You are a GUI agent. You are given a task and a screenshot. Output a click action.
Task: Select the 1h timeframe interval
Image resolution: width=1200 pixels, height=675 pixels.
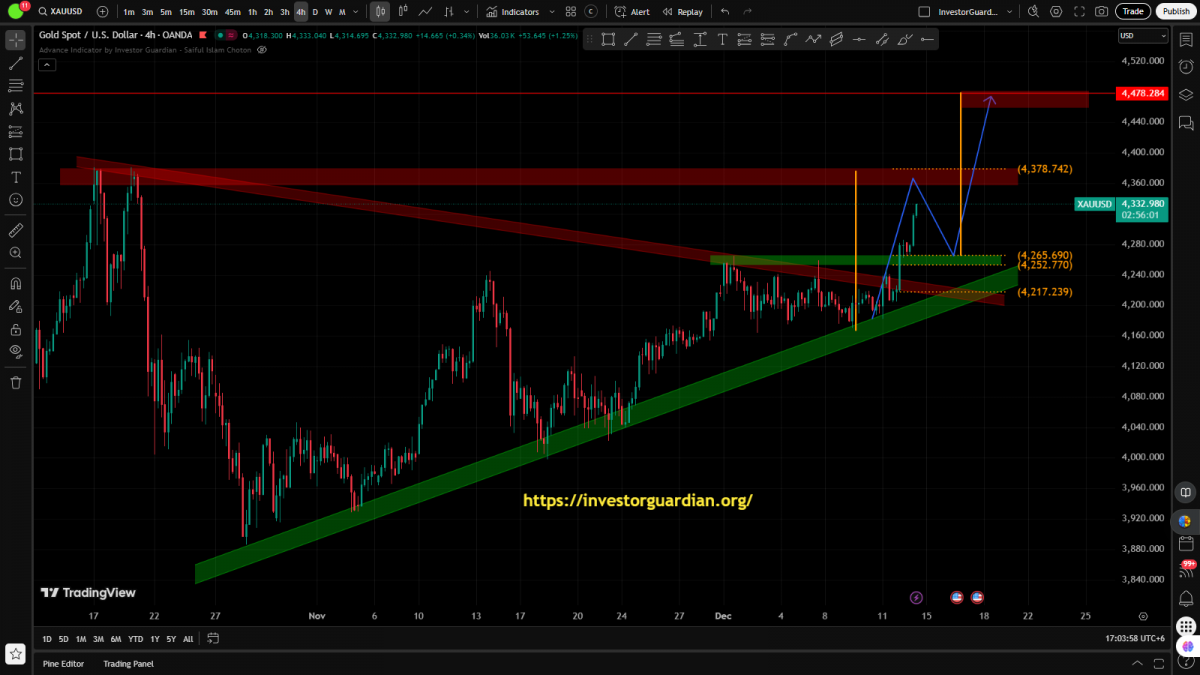click(252, 12)
